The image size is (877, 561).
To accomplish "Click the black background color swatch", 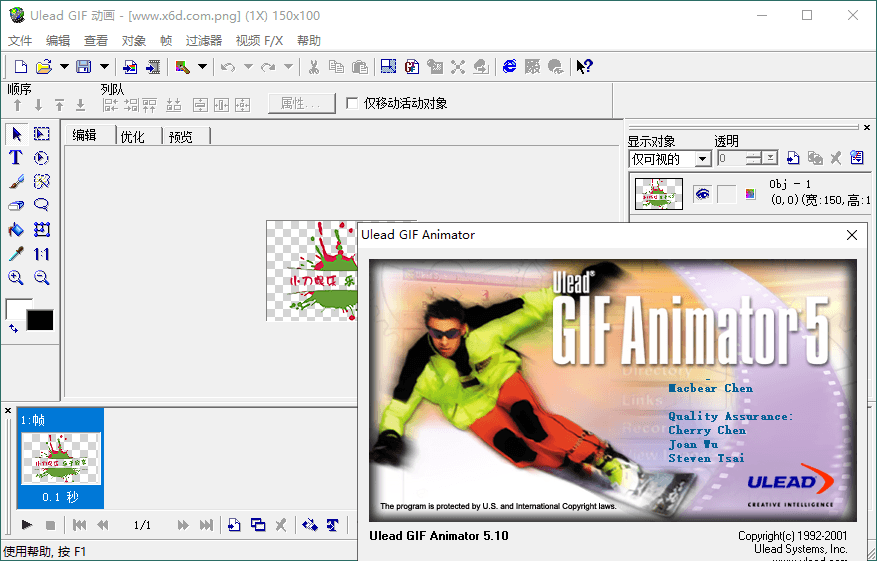I will click(40, 320).
